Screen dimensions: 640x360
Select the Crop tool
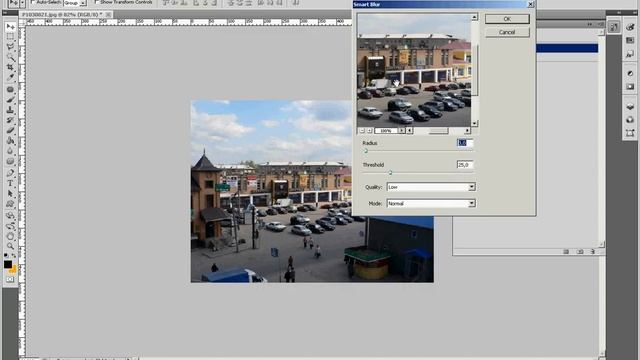click(10, 68)
